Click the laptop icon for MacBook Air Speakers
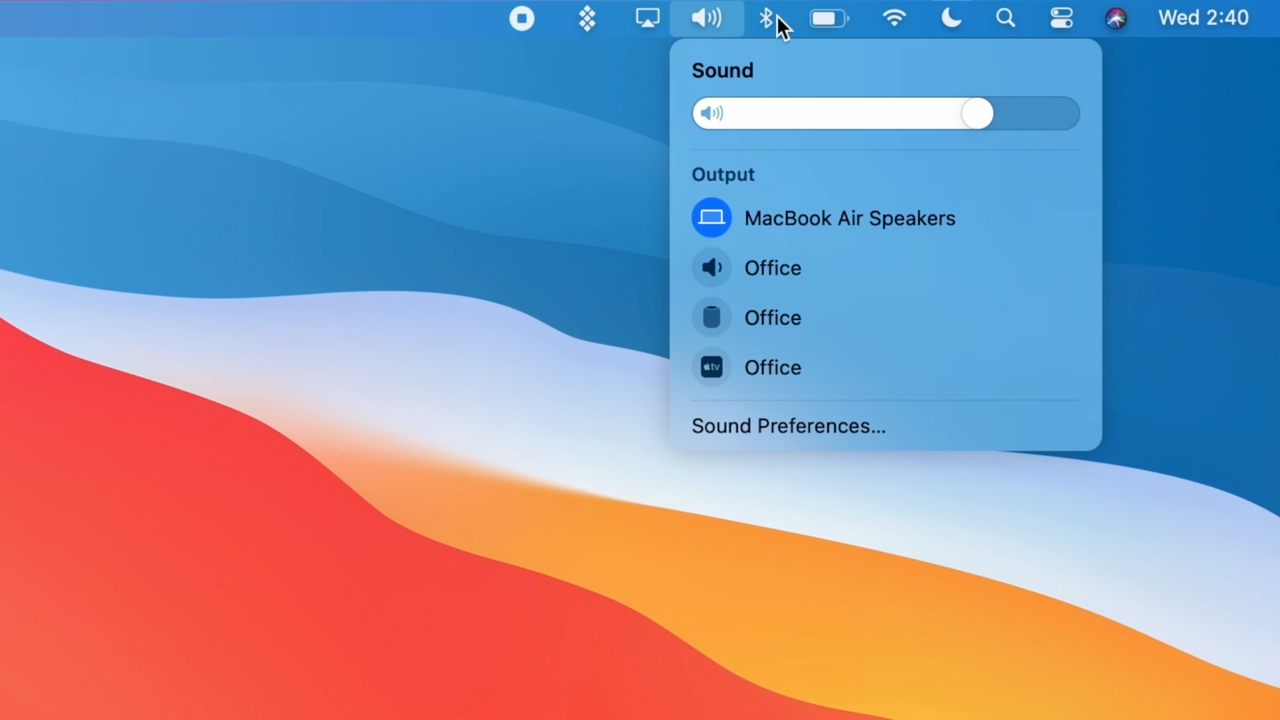The width and height of the screenshot is (1280, 720). click(x=712, y=218)
